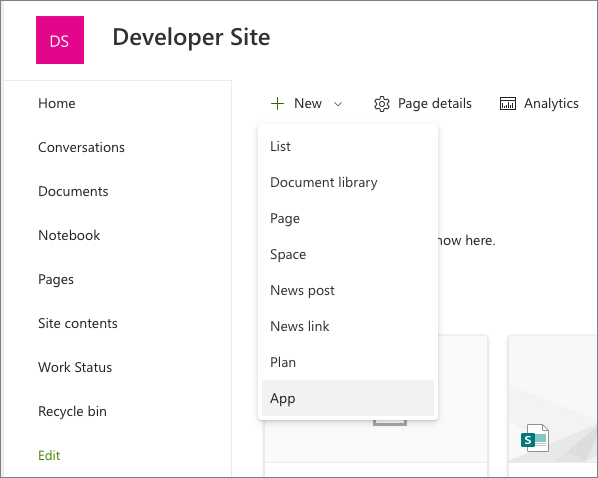This screenshot has width=598, height=478.
Task: Open Documents in left navigation
Action: pyautogui.click(x=73, y=191)
